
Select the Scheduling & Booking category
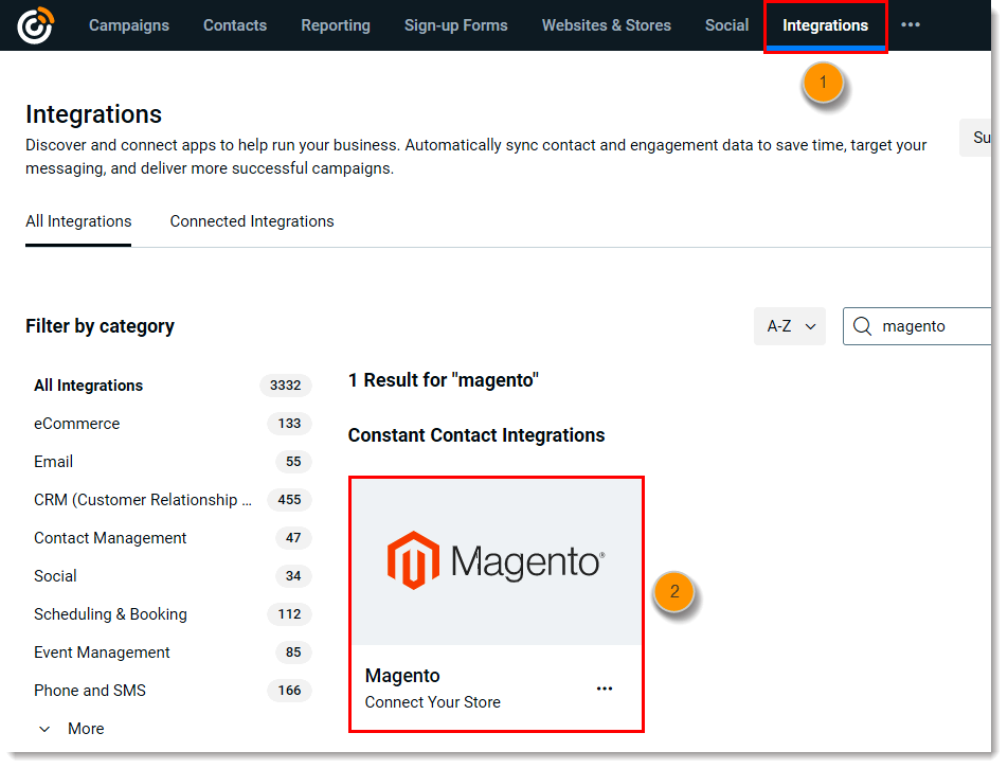click(110, 614)
